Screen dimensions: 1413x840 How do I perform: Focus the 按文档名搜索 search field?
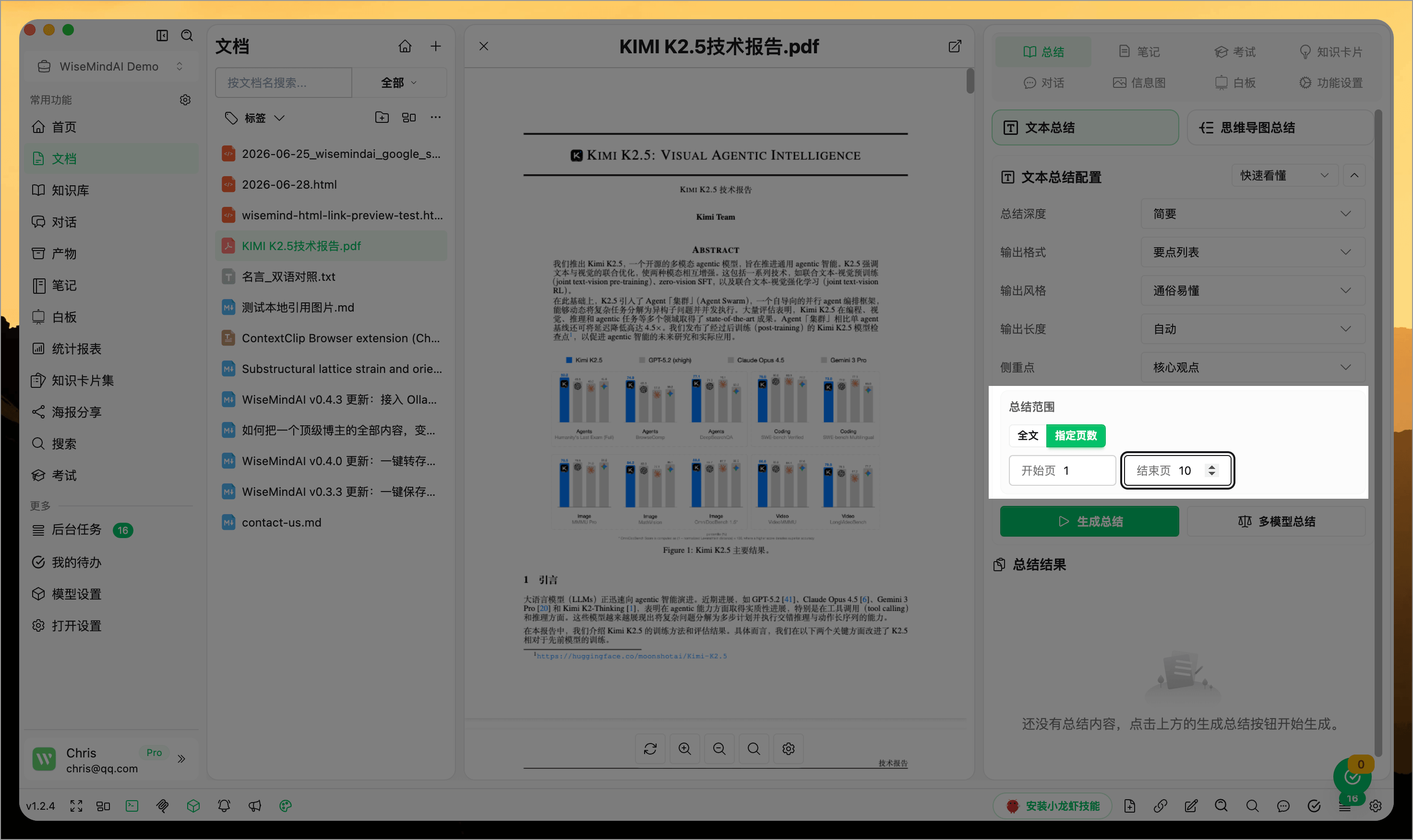pos(284,83)
